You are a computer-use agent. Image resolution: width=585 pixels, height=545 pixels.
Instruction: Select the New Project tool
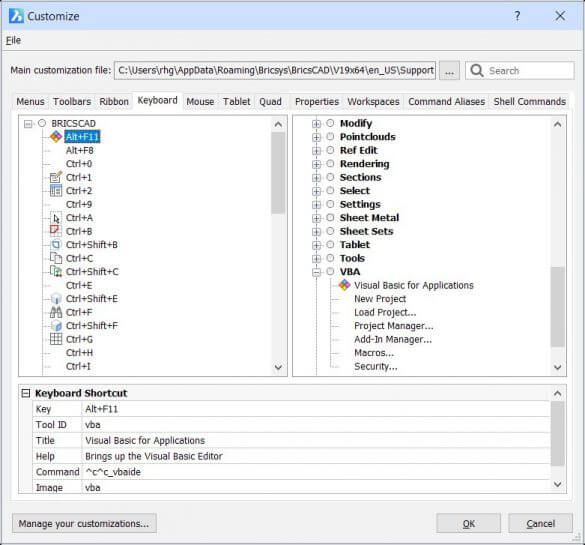point(380,299)
